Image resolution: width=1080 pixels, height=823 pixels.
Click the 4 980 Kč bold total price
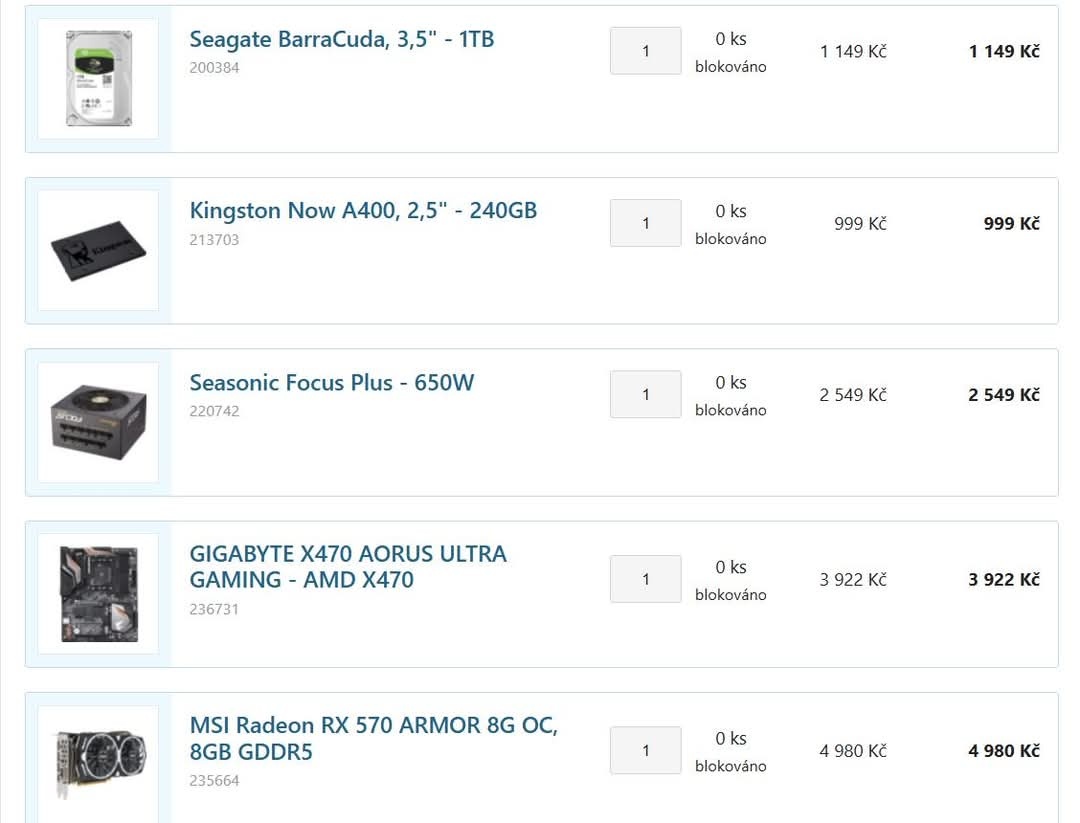tap(1004, 751)
